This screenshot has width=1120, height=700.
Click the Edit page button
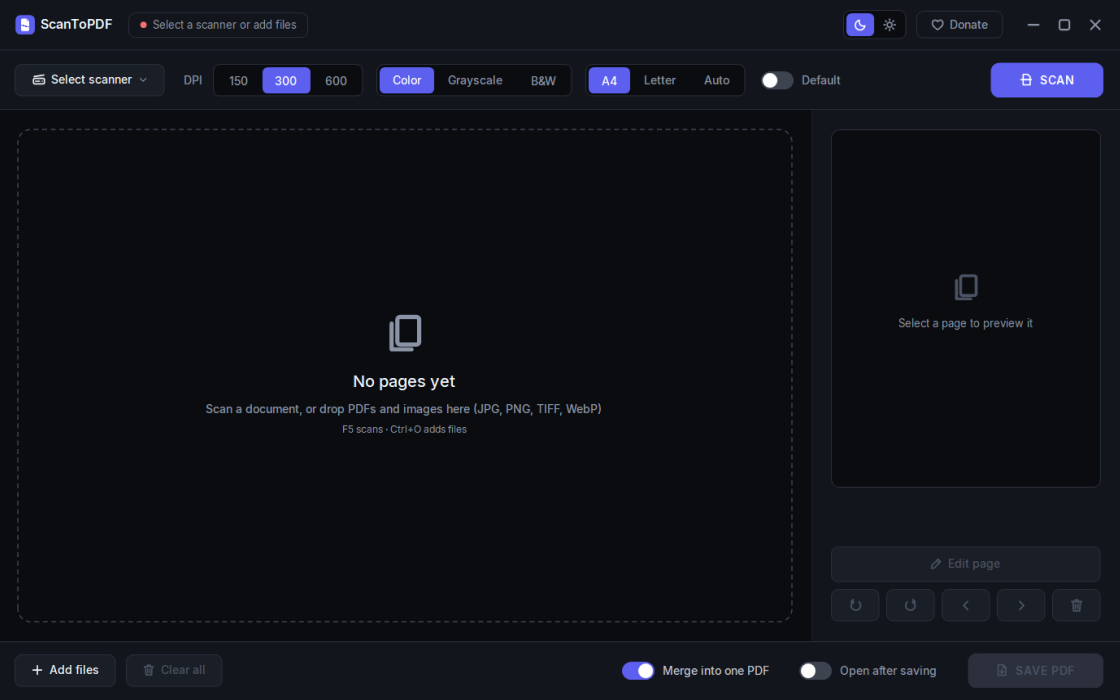pyautogui.click(x=966, y=564)
